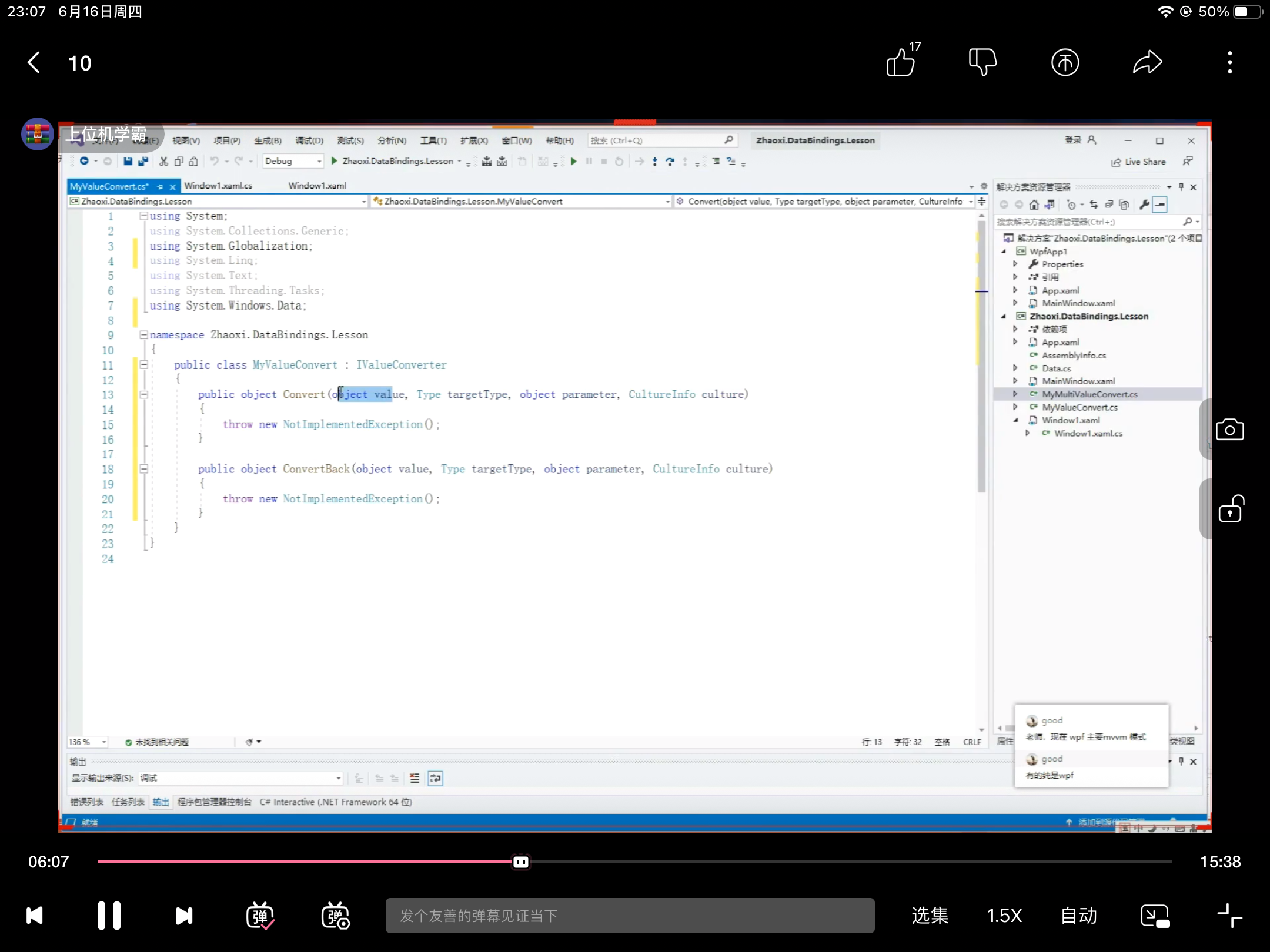The height and width of the screenshot is (952, 1270).
Task: Exit fullscreen with the shrink icon
Action: coord(1229,916)
